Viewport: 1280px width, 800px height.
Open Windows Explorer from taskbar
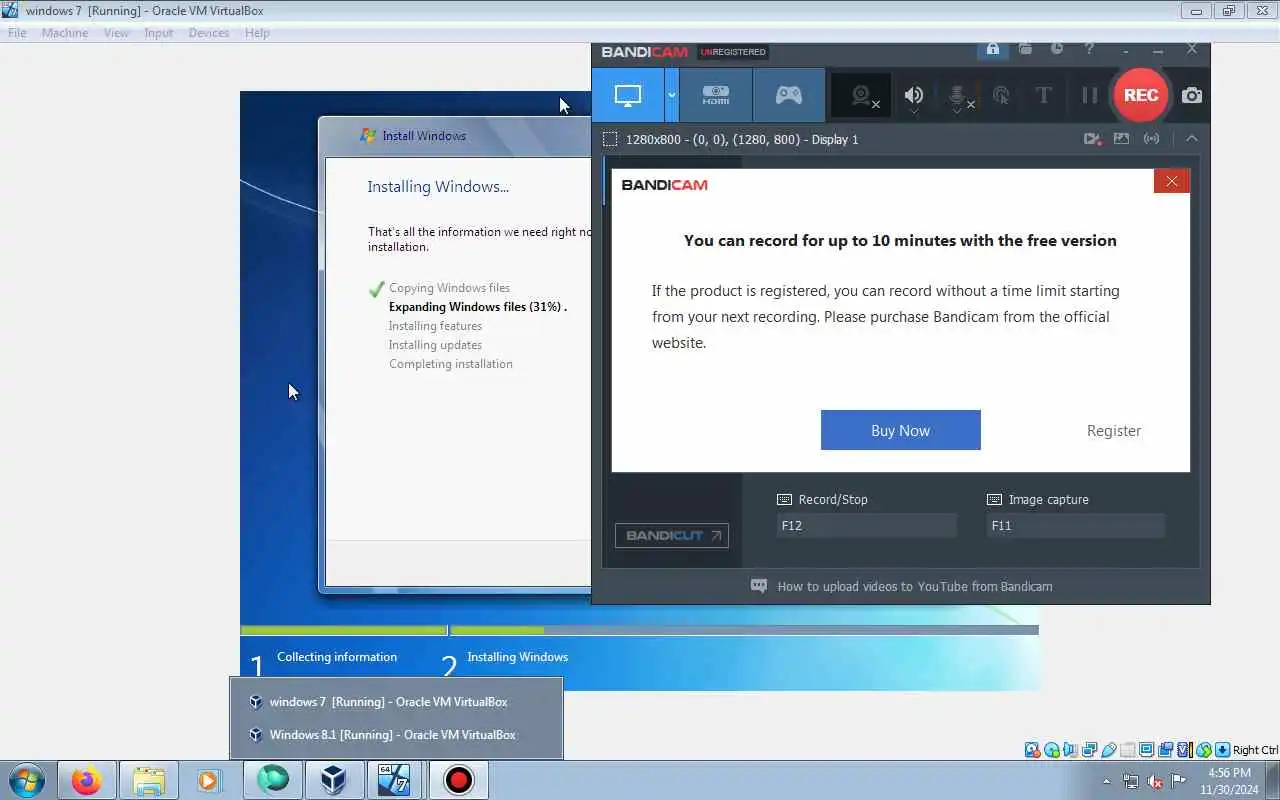[x=148, y=780]
